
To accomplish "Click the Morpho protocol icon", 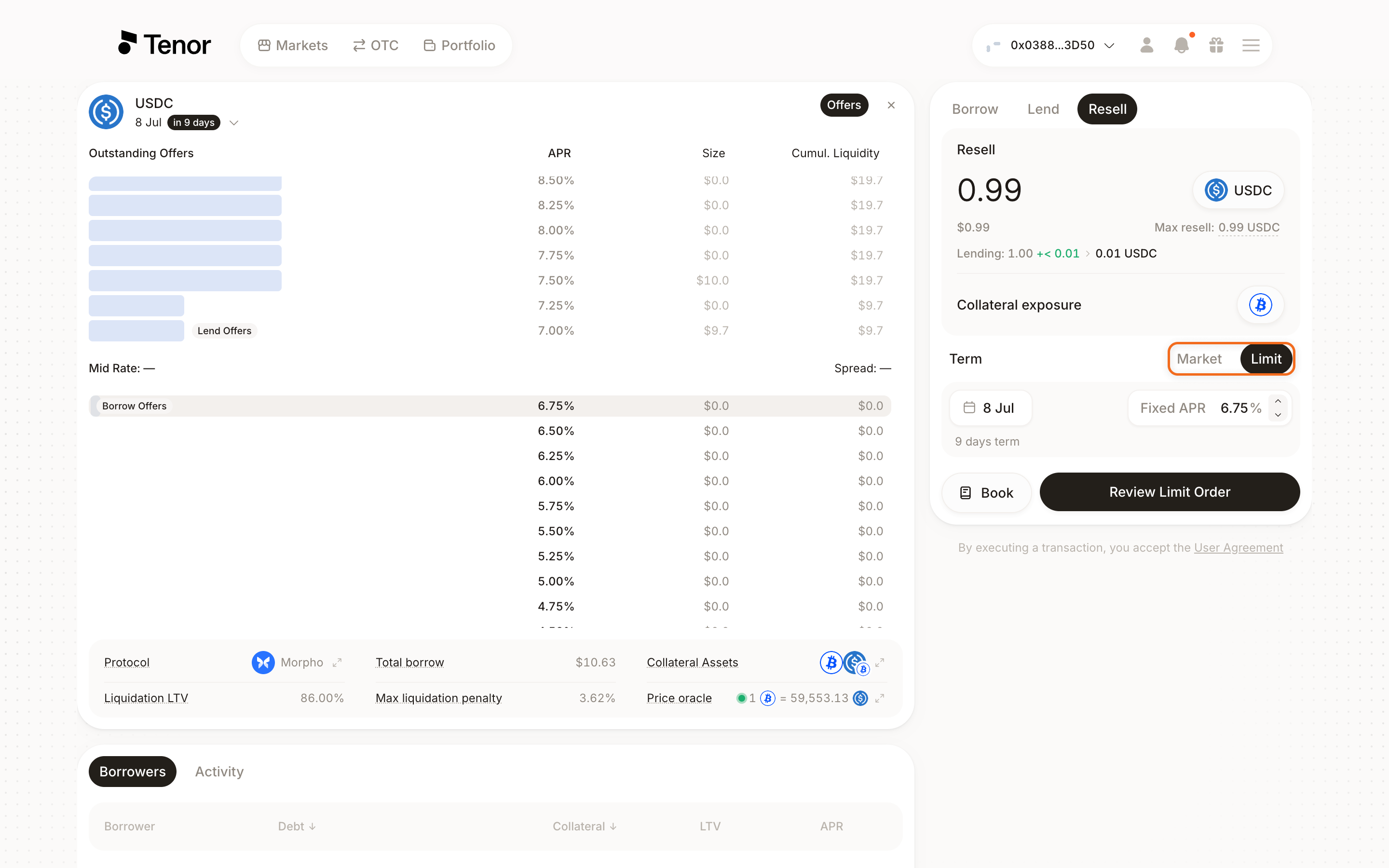I will [263, 663].
